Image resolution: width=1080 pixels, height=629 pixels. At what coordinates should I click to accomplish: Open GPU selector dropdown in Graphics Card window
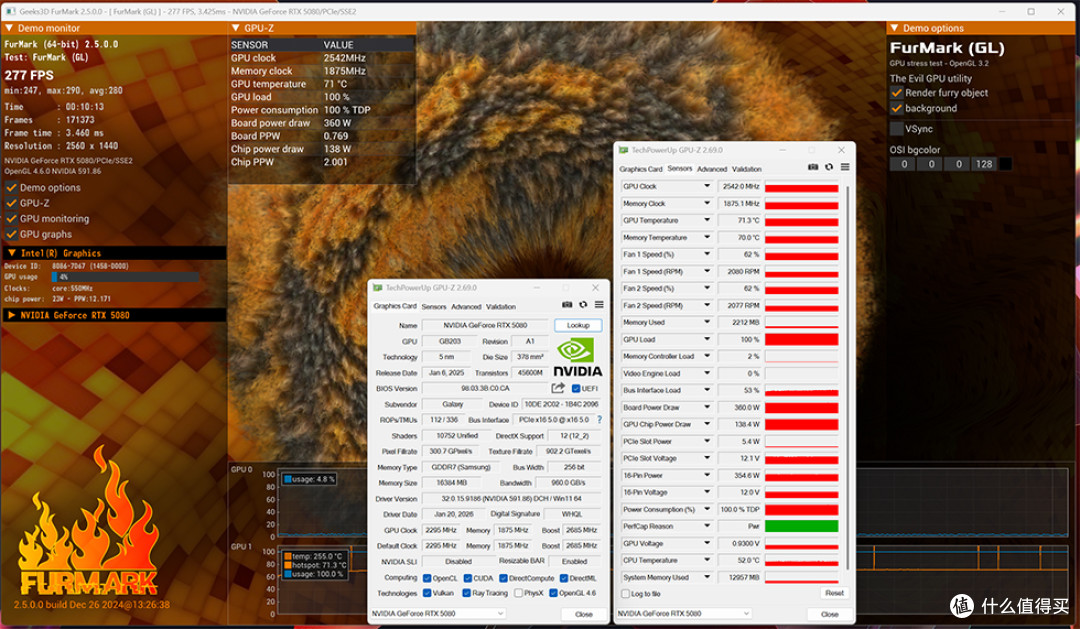click(x=438, y=613)
